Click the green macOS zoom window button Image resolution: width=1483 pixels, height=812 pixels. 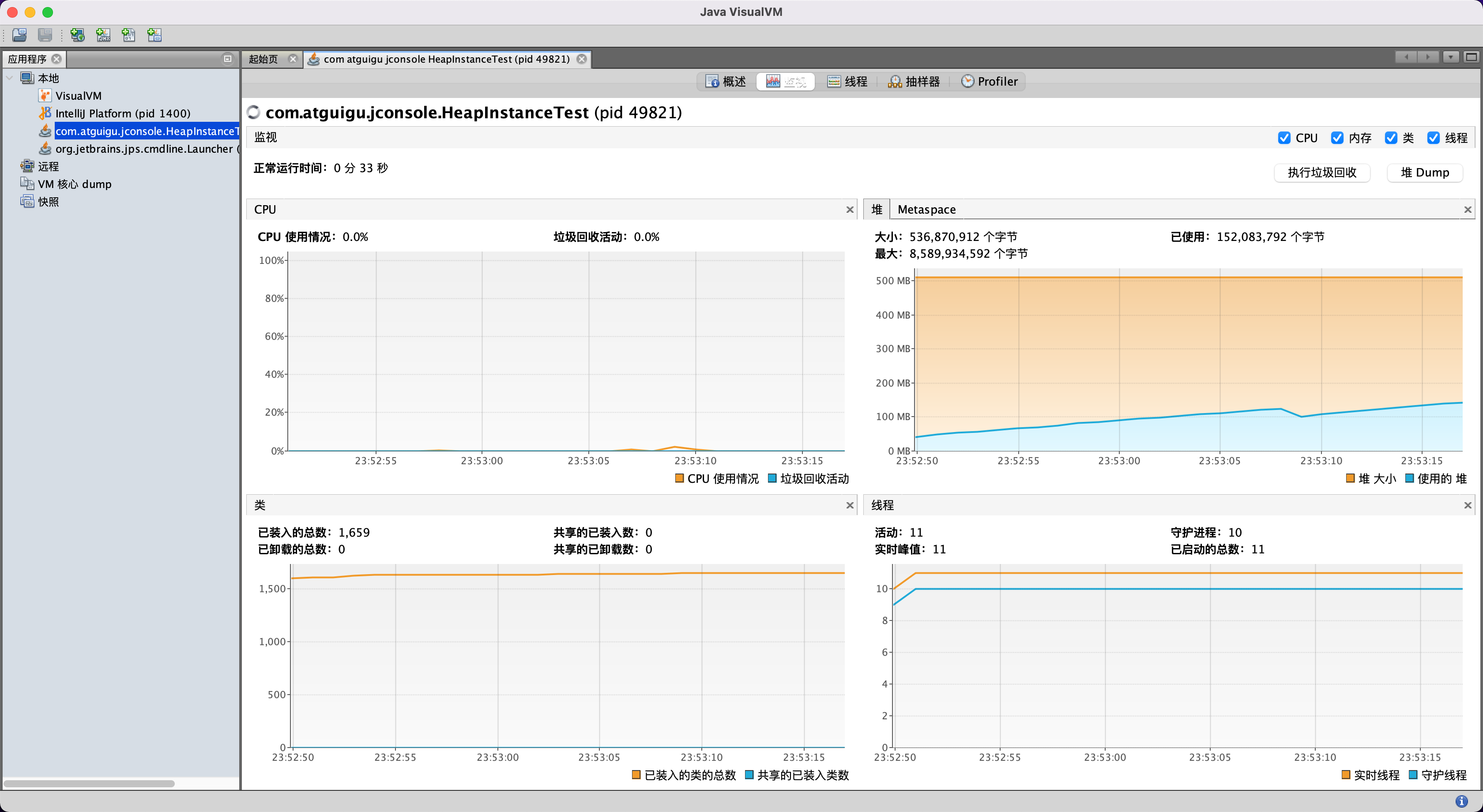[48, 12]
